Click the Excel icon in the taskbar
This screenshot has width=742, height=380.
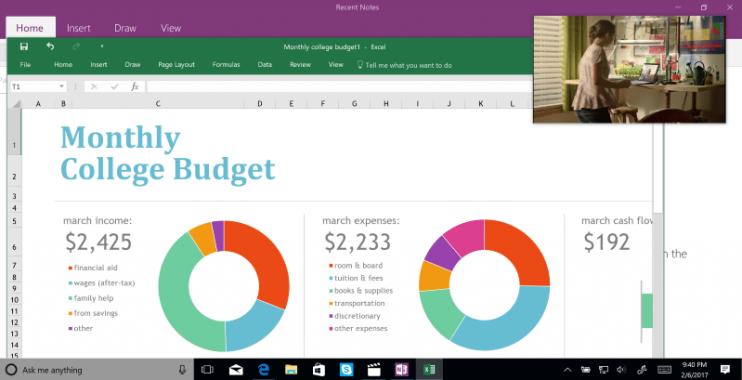(x=429, y=370)
